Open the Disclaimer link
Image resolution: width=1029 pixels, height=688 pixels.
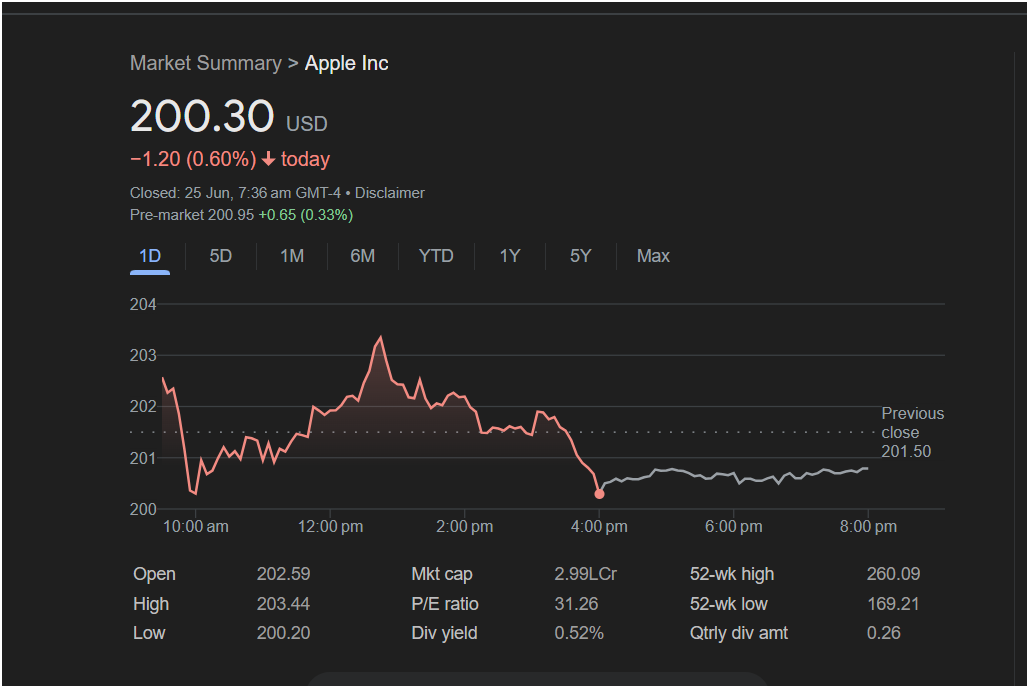[x=390, y=193]
